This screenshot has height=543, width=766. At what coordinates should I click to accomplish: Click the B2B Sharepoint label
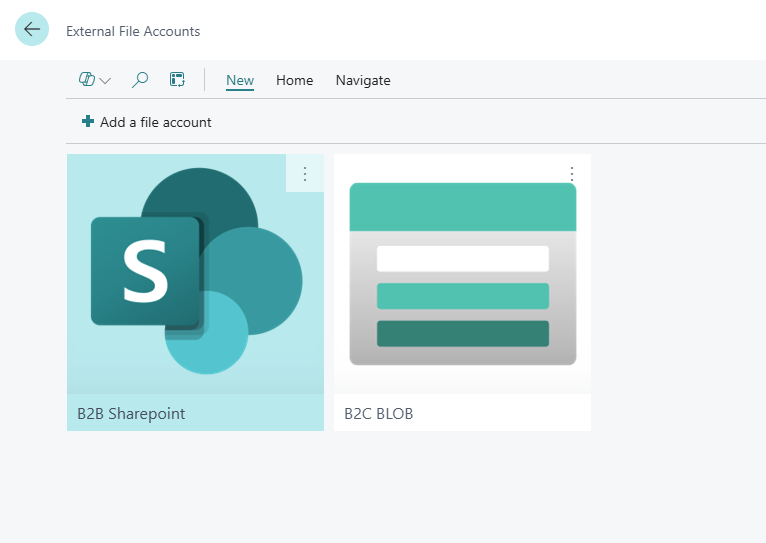click(x=131, y=414)
